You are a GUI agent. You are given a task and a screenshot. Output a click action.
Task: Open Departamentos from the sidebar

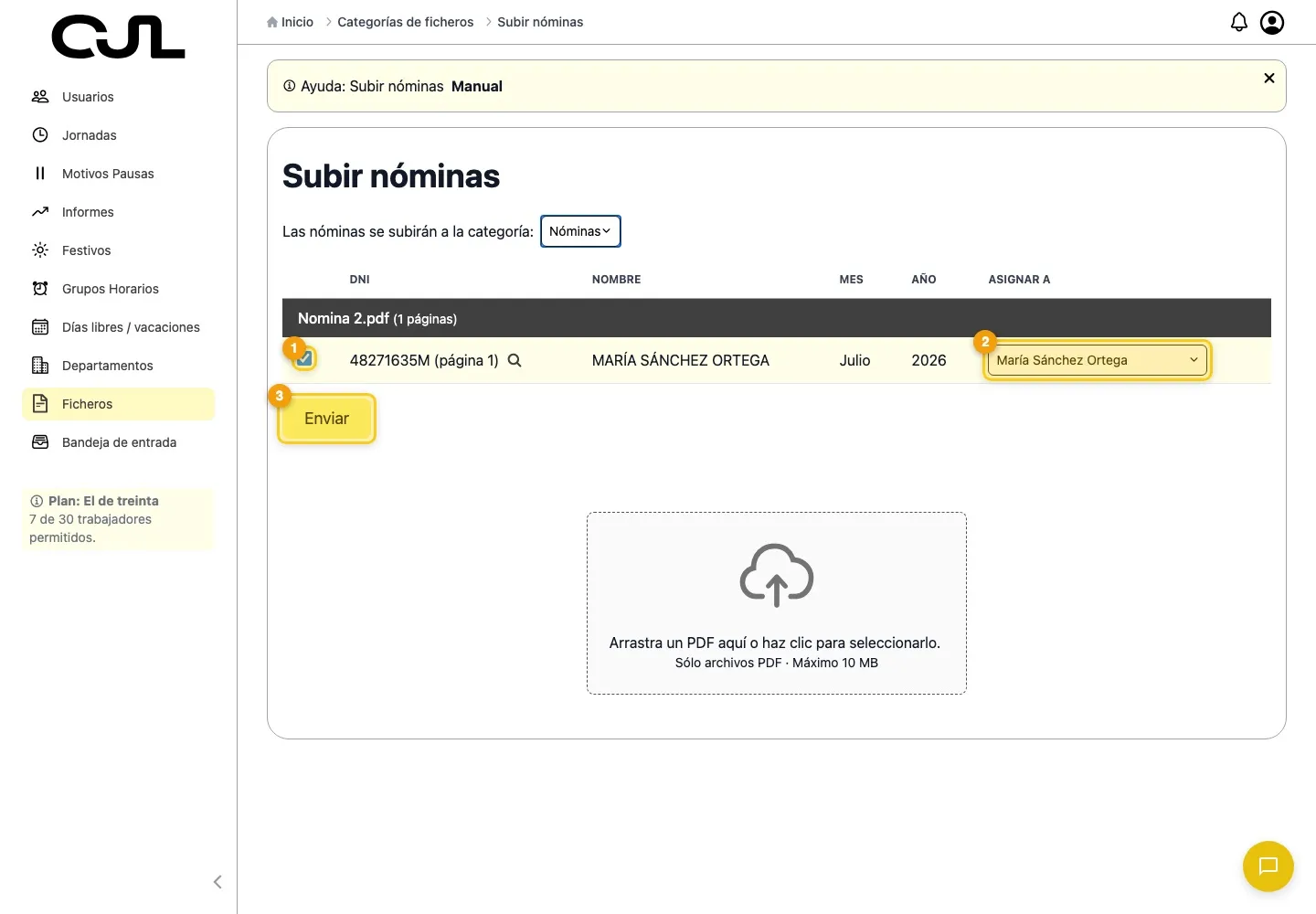[118, 366]
